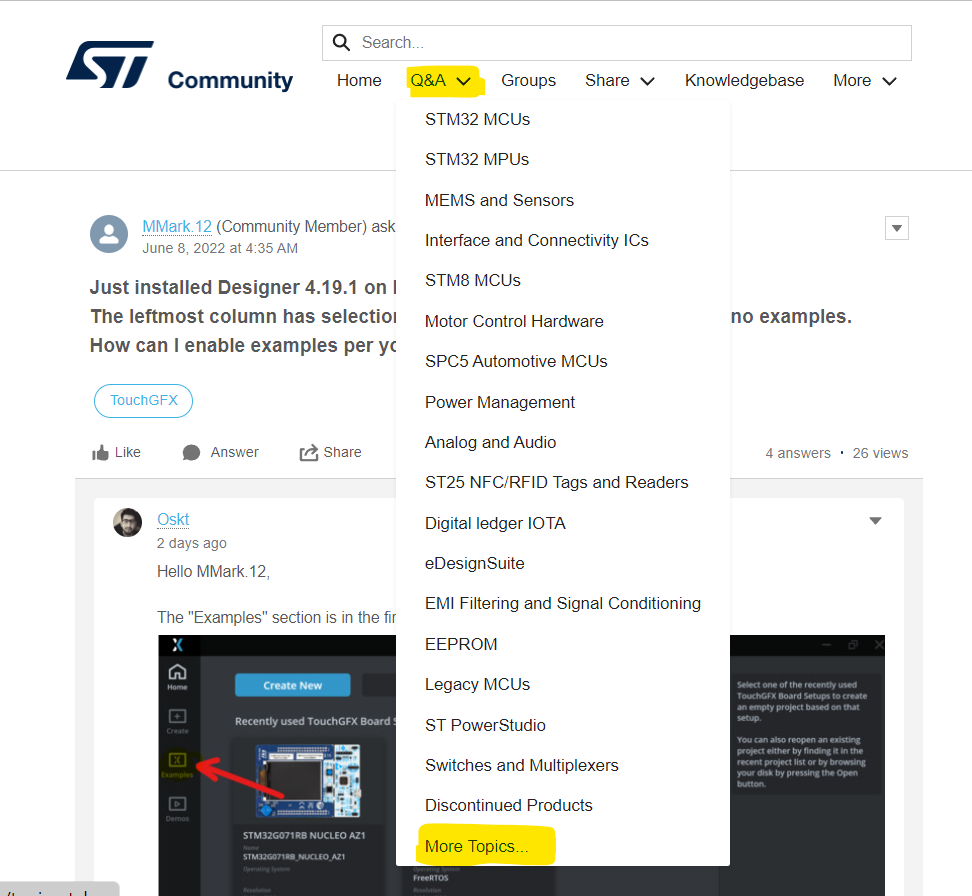972x896 pixels.
Task: Go to the Home tab
Action: 359,81
